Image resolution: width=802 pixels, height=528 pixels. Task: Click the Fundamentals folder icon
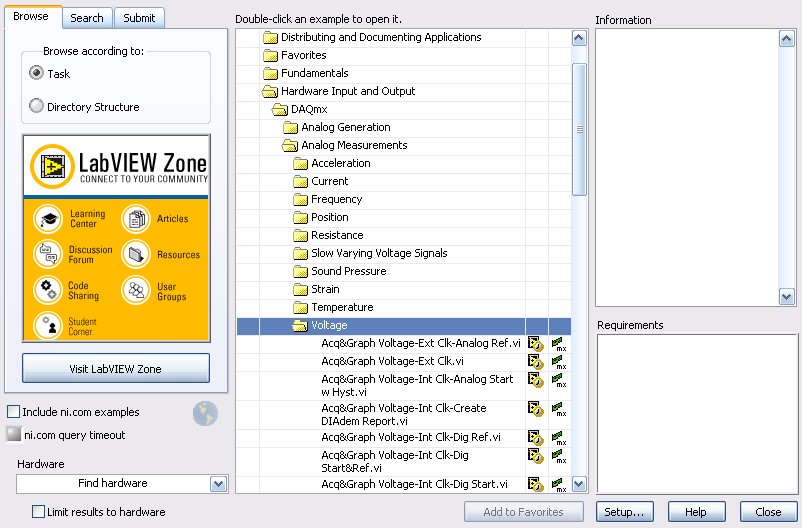(270, 73)
